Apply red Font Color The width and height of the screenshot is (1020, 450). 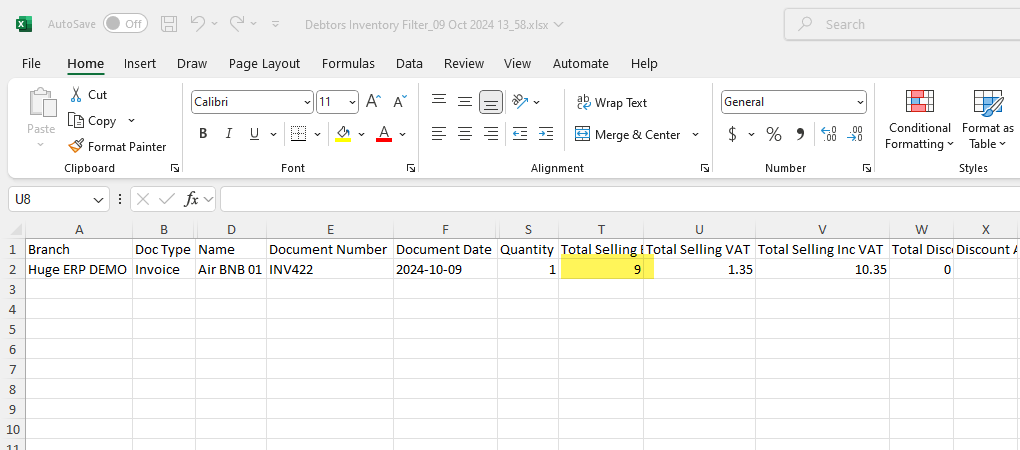[384, 134]
